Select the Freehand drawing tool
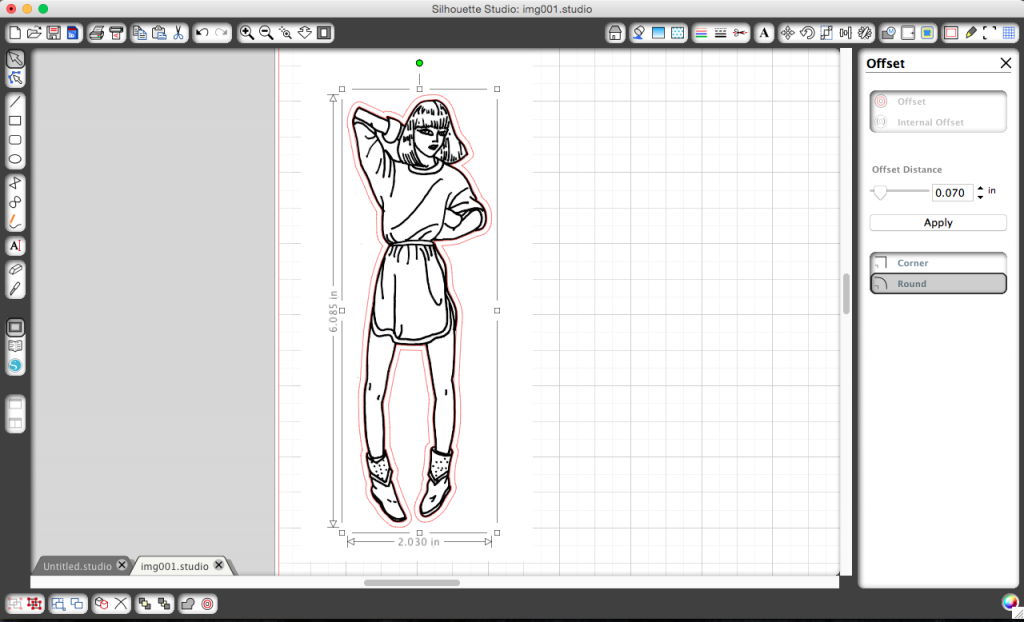The width and height of the screenshot is (1024, 622). coord(15,222)
